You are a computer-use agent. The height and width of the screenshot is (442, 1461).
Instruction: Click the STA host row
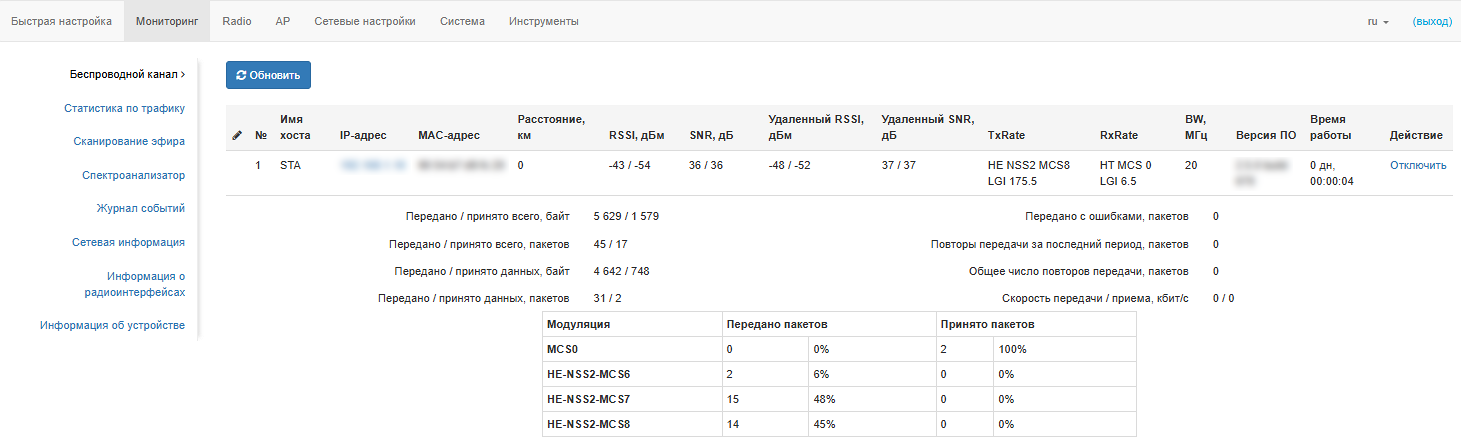point(290,165)
